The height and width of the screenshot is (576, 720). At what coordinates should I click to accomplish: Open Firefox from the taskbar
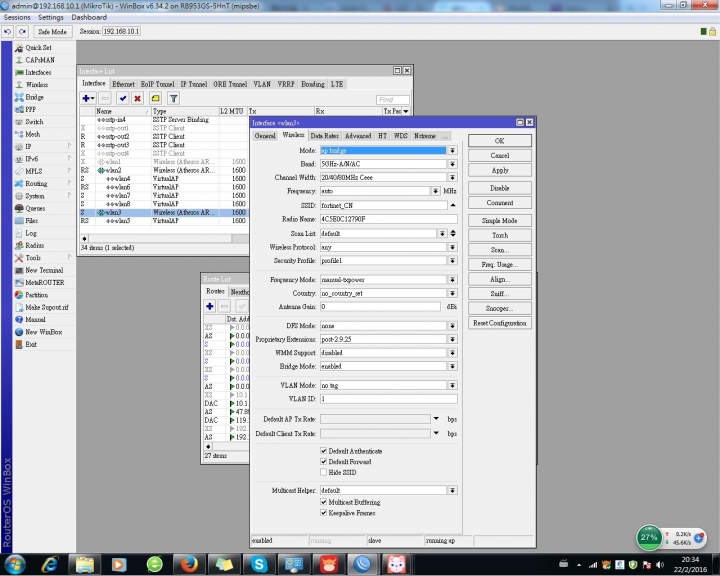[x=189, y=564]
